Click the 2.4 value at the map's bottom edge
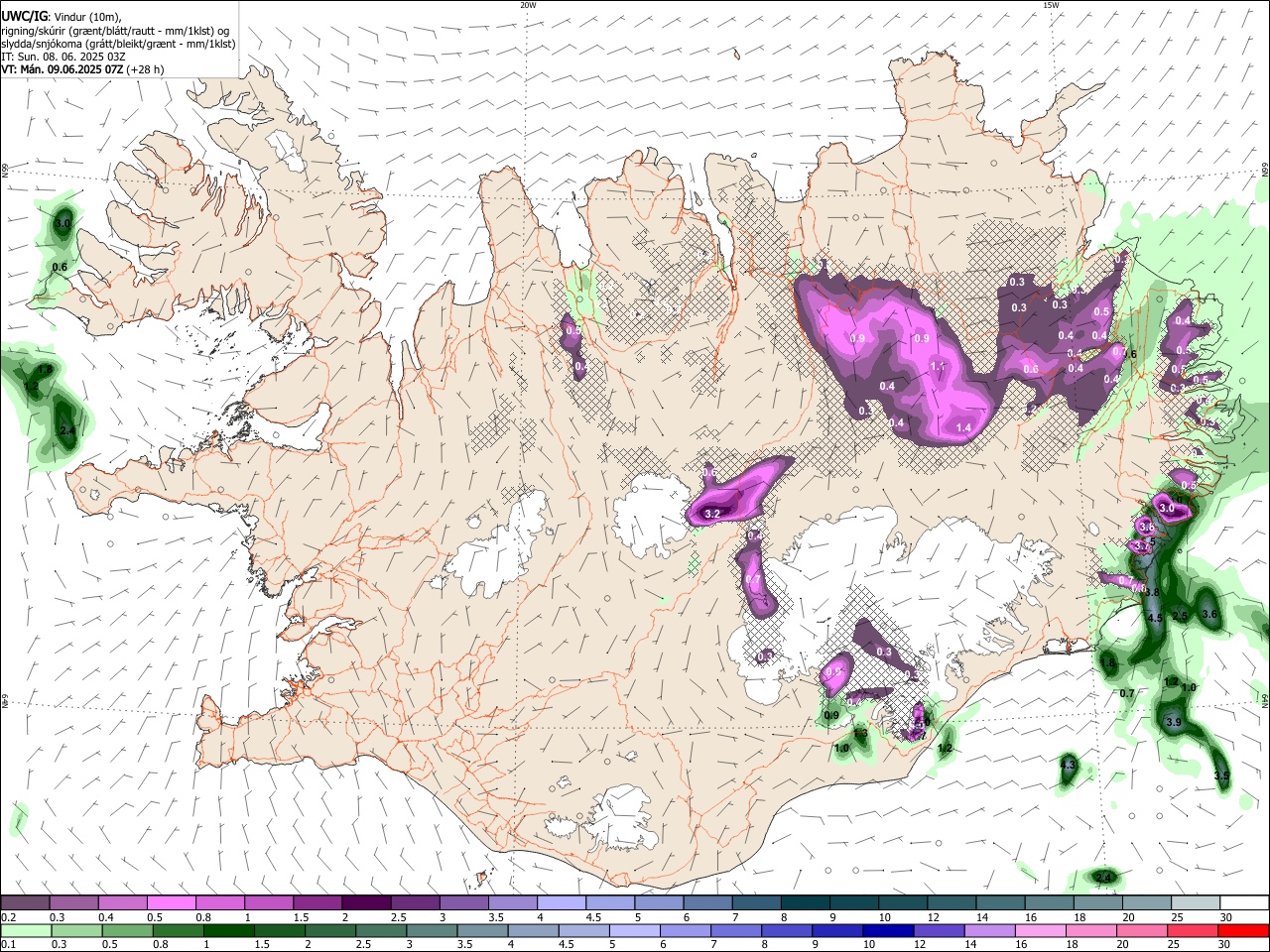This screenshot has height=952, width=1270. (x=1103, y=878)
